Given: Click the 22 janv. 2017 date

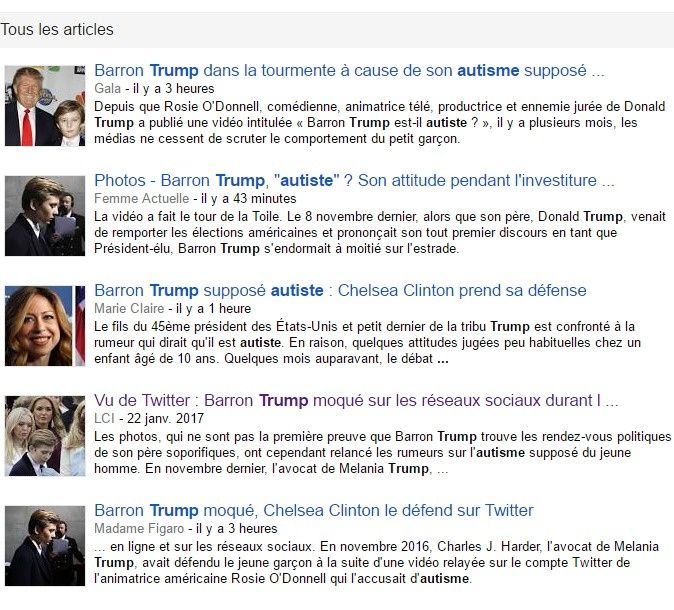Looking at the screenshot, I should click(x=165, y=419).
